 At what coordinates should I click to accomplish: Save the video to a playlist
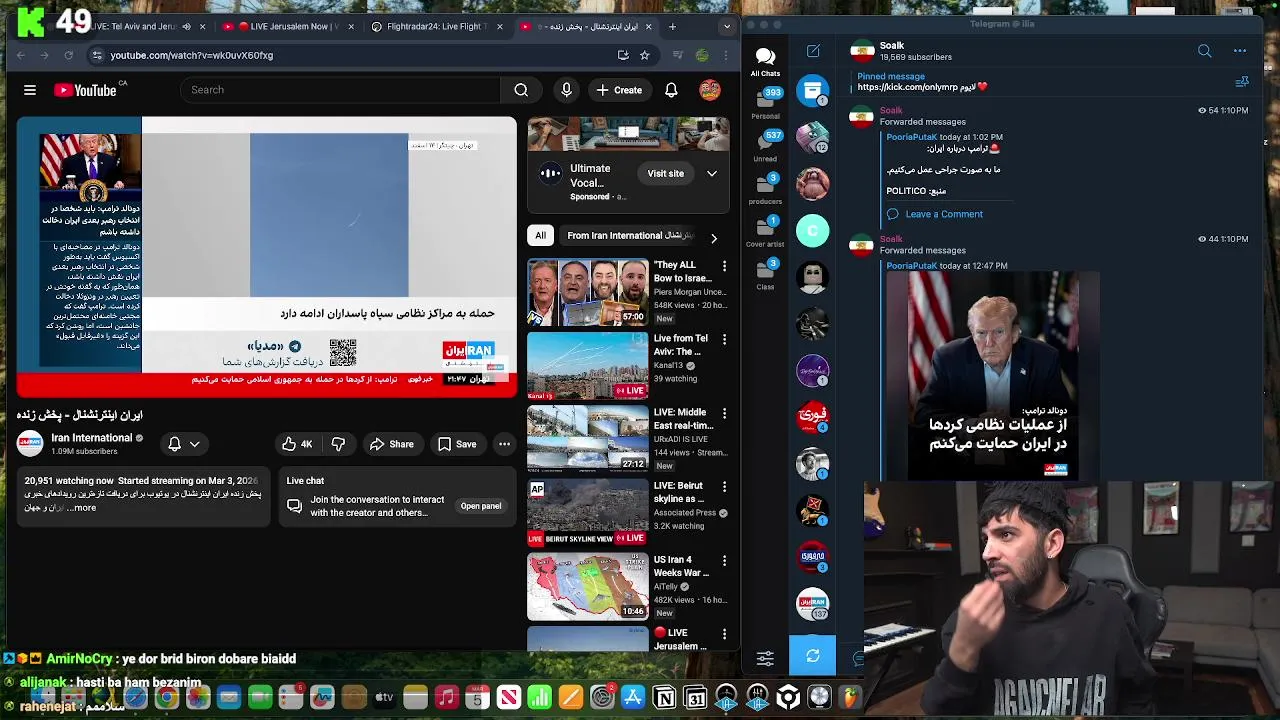[457, 444]
